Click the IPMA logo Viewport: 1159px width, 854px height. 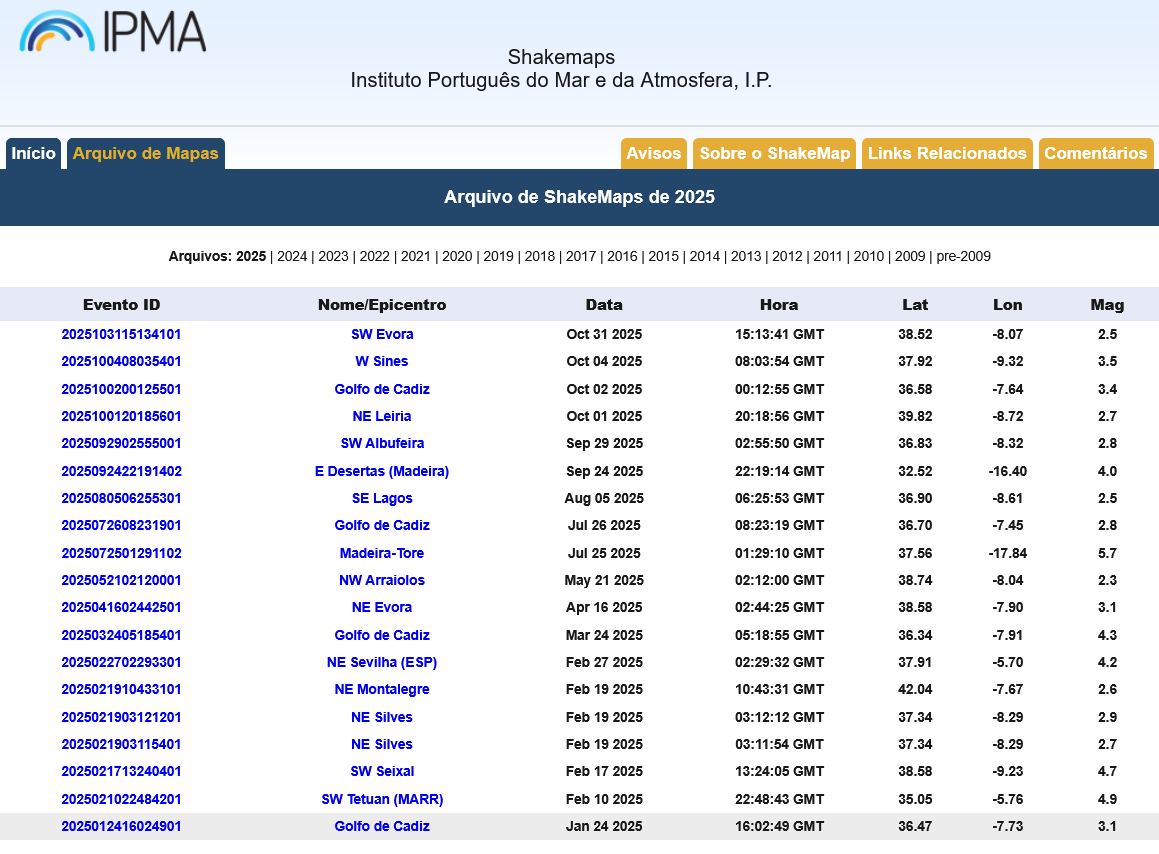(112, 32)
